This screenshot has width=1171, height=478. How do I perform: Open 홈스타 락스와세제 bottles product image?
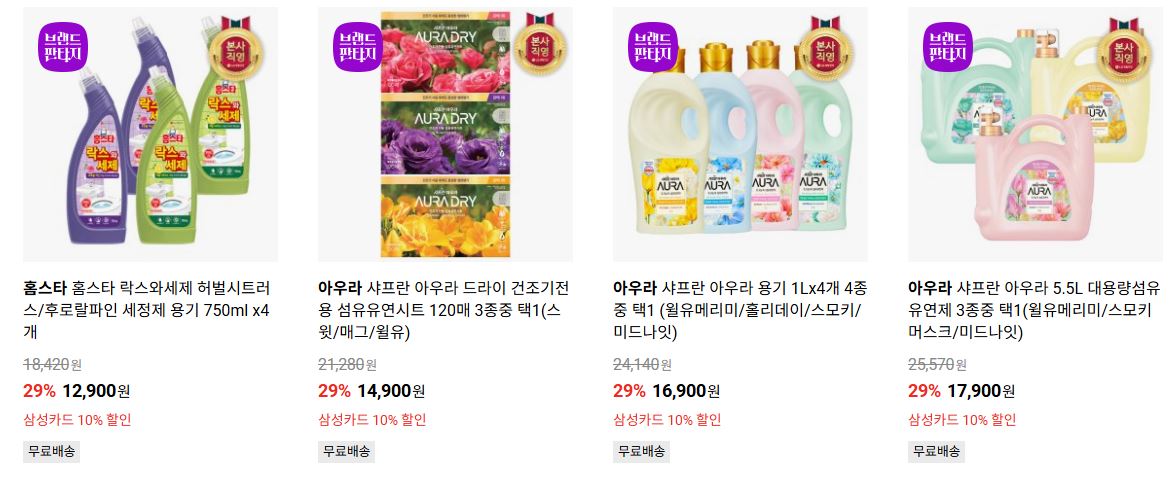coord(150,134)
